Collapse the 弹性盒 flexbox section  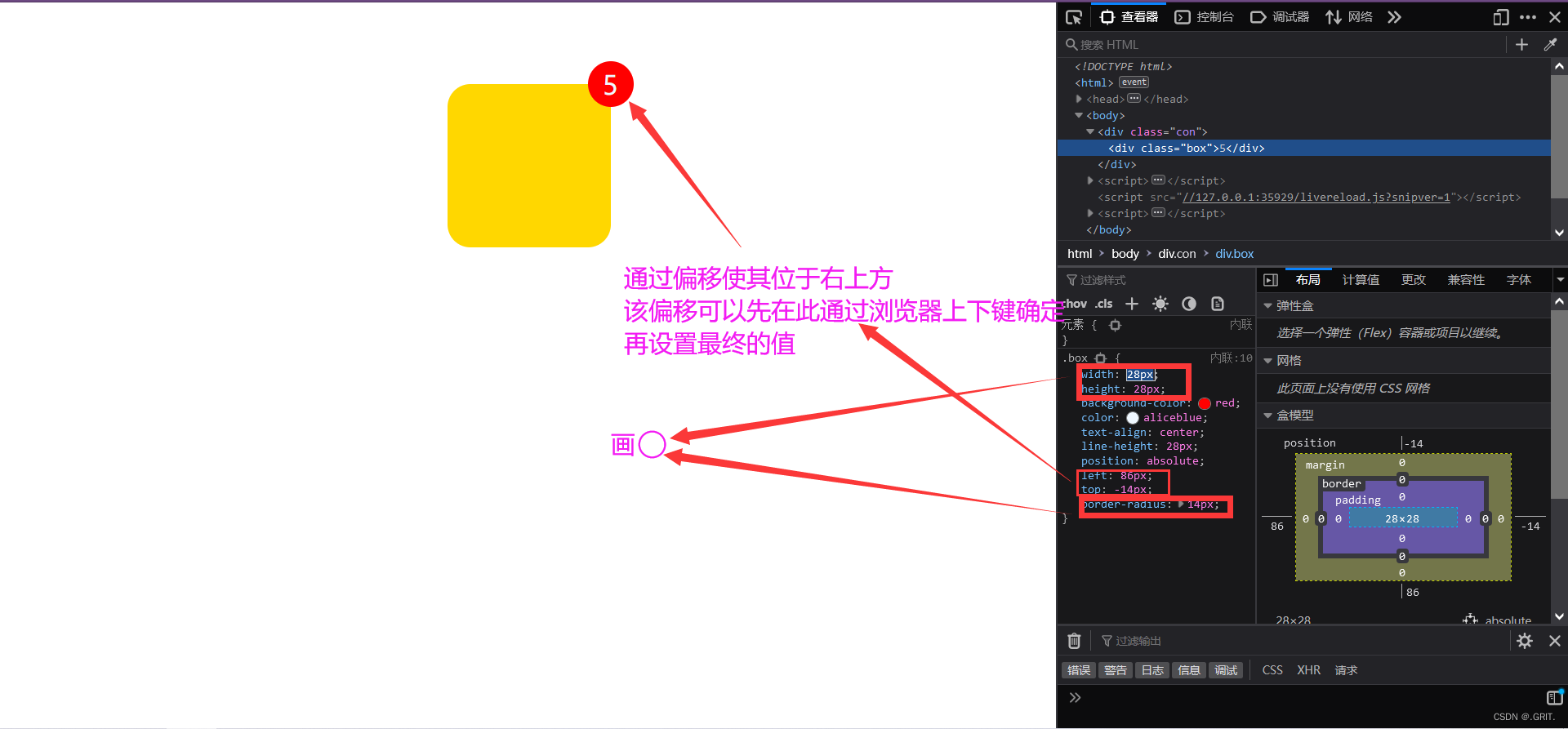(x=1267, y=306)
